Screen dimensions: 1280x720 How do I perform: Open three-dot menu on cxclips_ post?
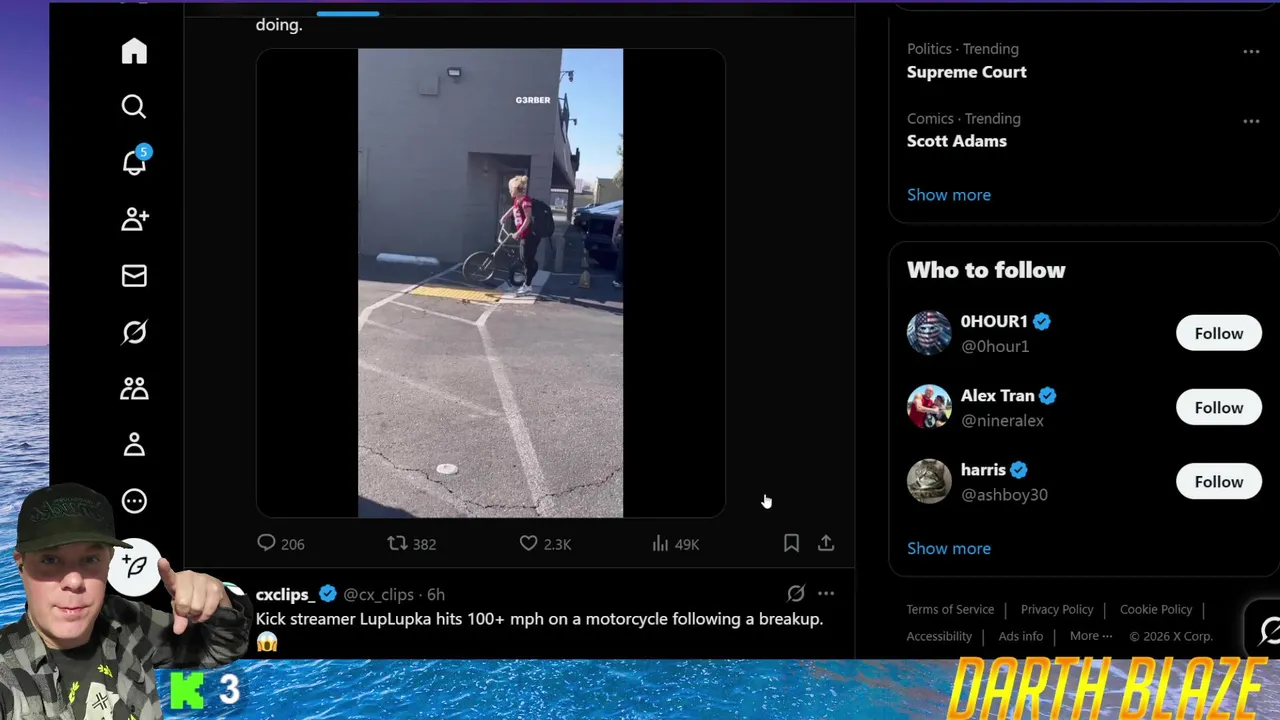(826, 593)
